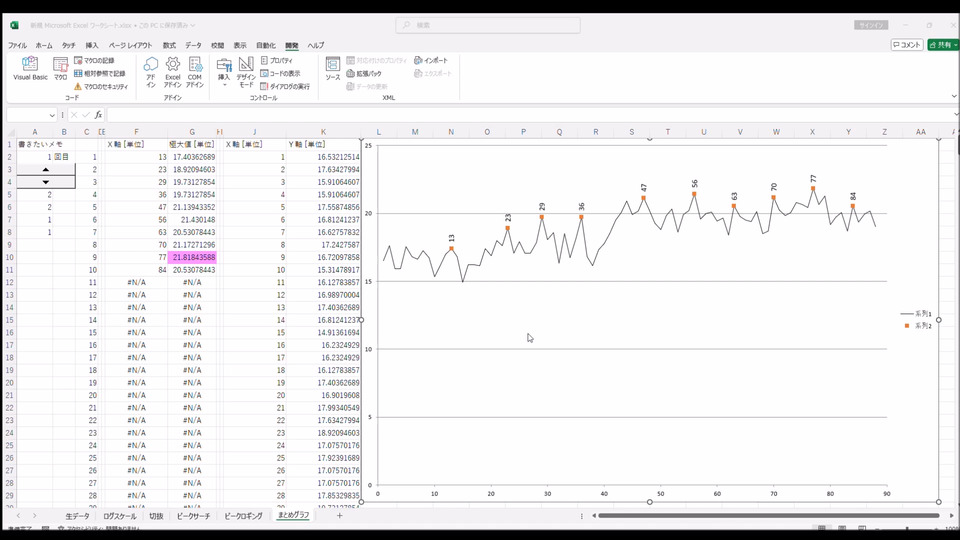Select the 極大値 [単位] header cell
The height and width of the screenshot is (540, 960).
point(192,144)
